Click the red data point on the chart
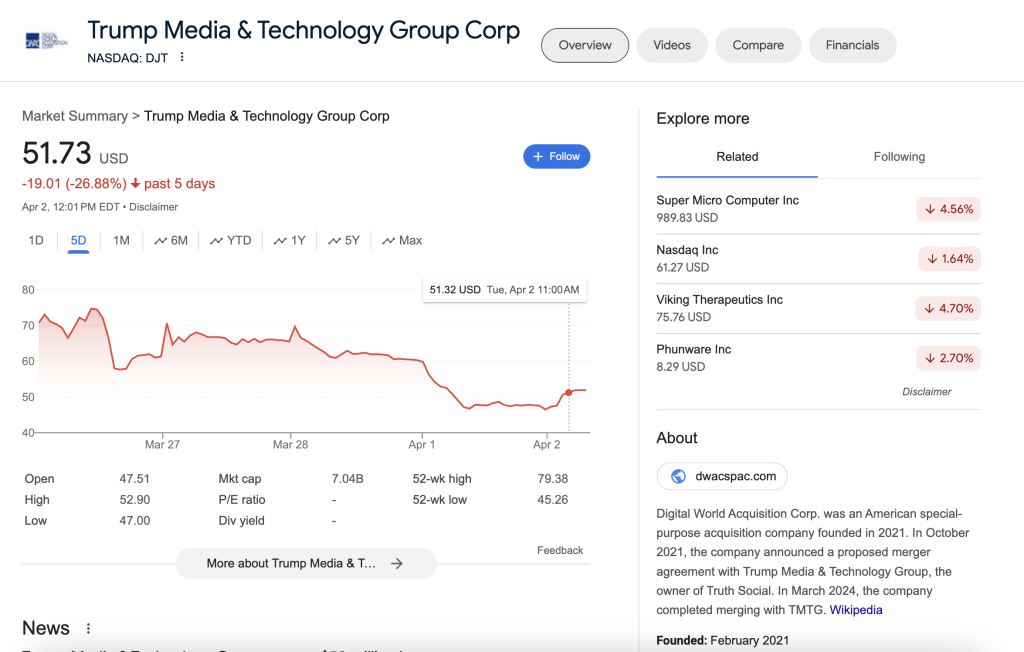Screen dimensions: 1024x652 point(569,393)
